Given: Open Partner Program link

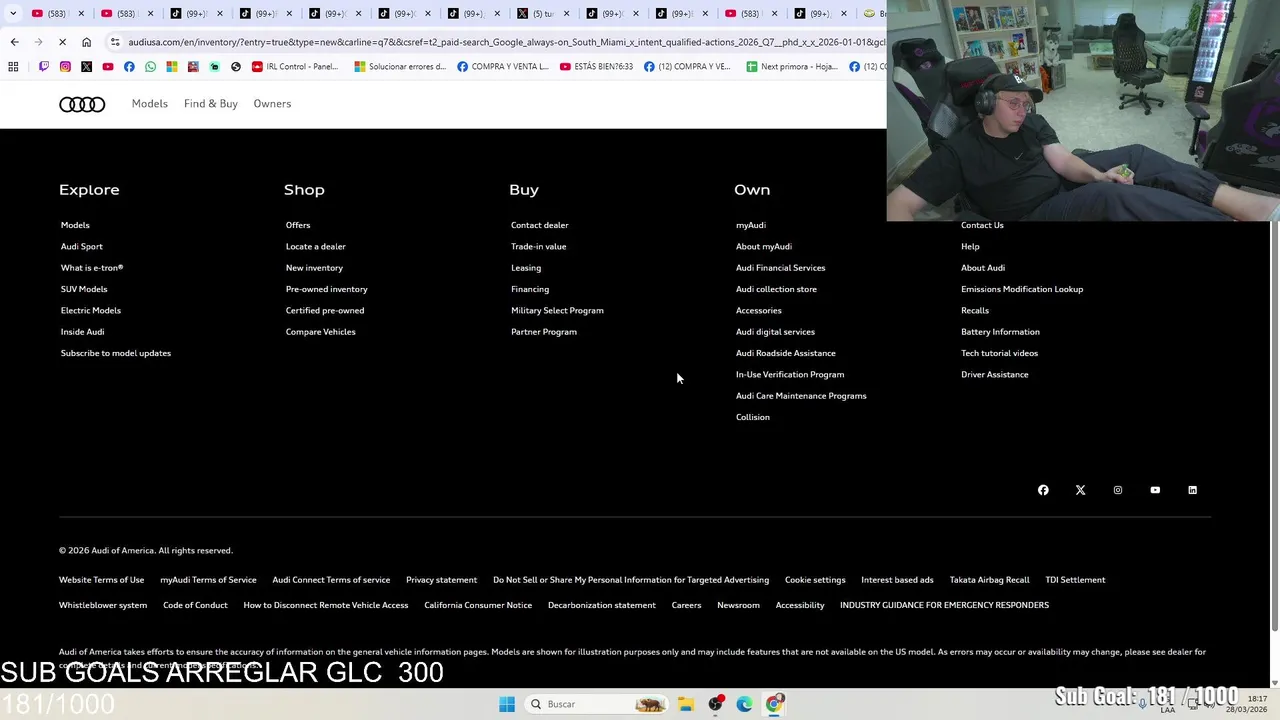Looking at the screenshot, I should [544, 332].
